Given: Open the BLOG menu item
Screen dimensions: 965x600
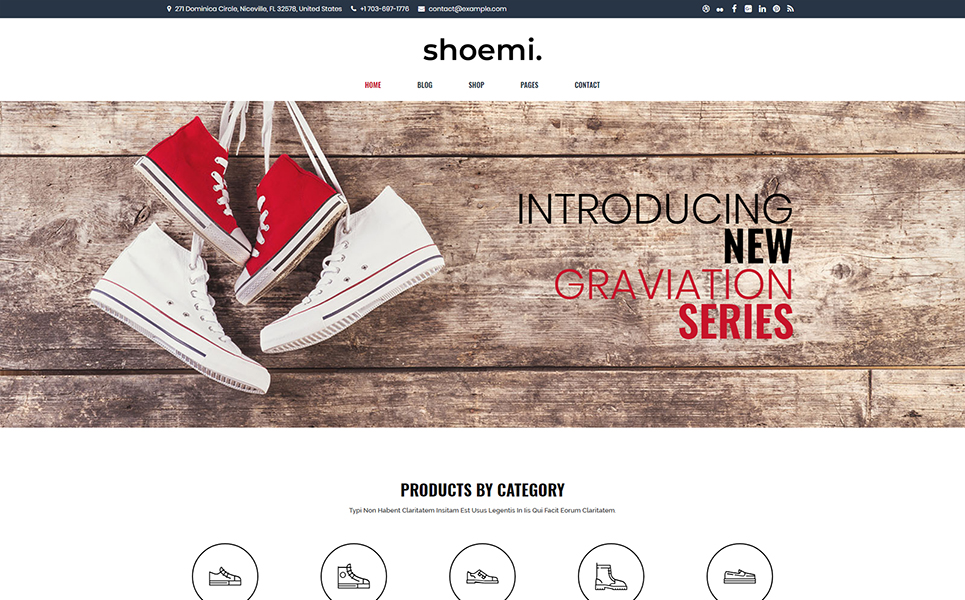Looking at the screenshot, I should [425, 85].
